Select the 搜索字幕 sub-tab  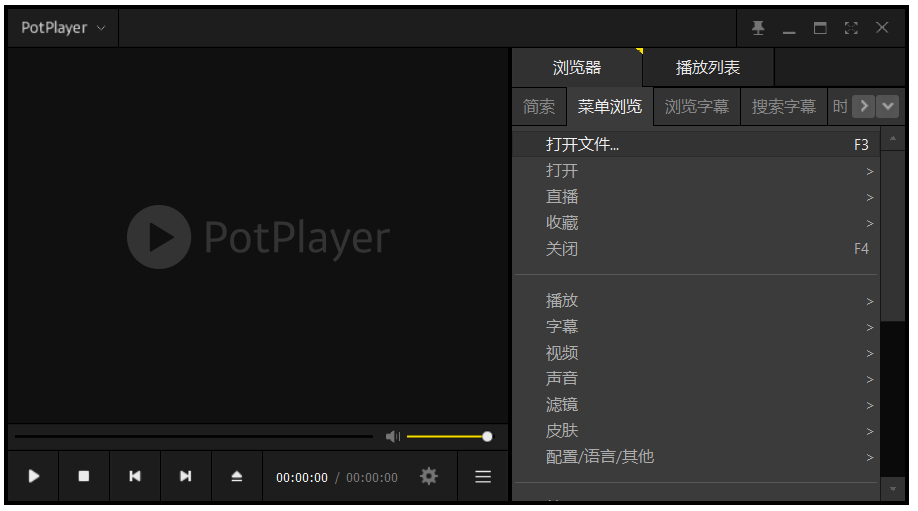[x=784, y=107]
